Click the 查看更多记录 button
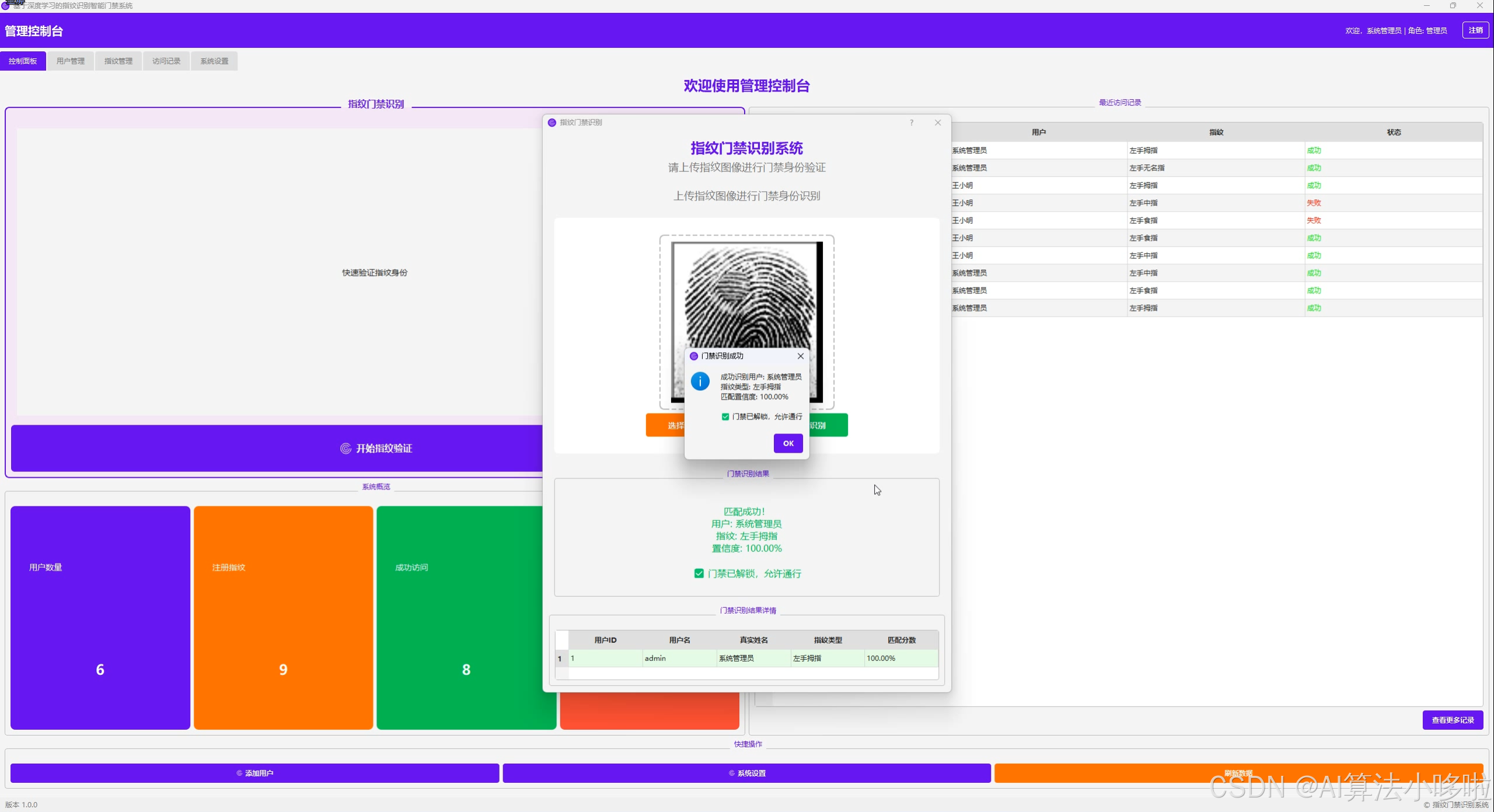This screenshot has width=1494, height=812. [1453, 720]
